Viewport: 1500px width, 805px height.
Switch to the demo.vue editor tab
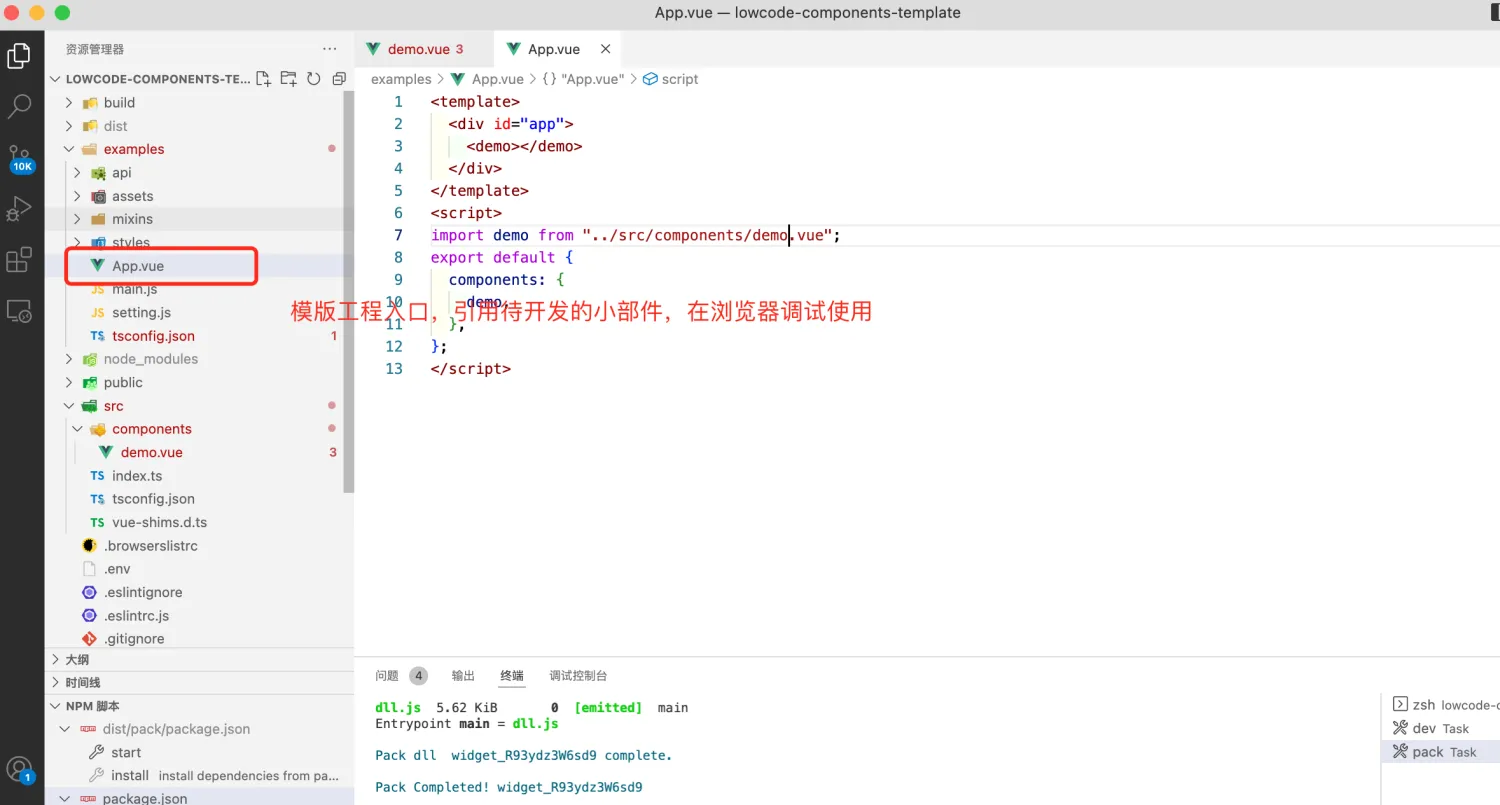[x=418, y=49]
